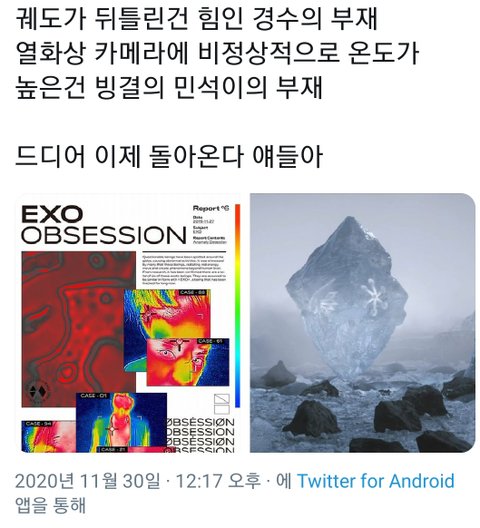Select the tweet line starting with 궤도가
The width and height of the screenshot is (480, 528).
tap(196, 19)
